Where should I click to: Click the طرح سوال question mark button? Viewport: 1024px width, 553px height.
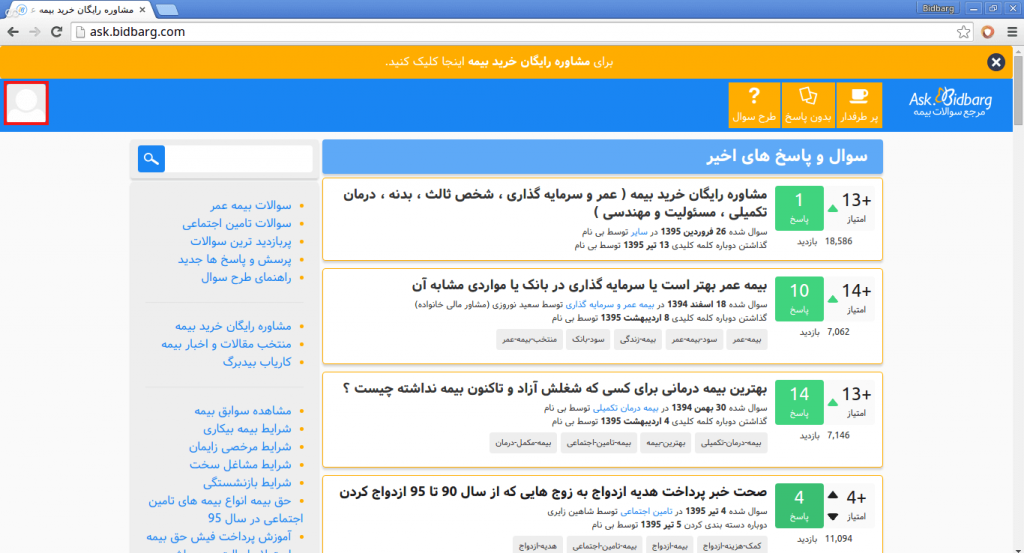[754, 104]
